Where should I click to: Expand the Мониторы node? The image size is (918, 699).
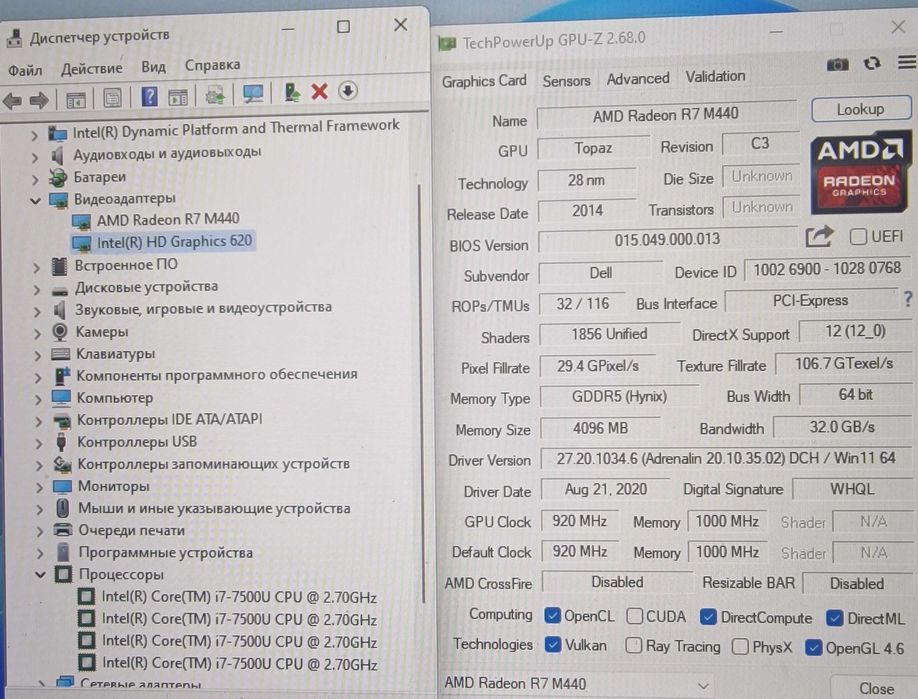(39, 488)
